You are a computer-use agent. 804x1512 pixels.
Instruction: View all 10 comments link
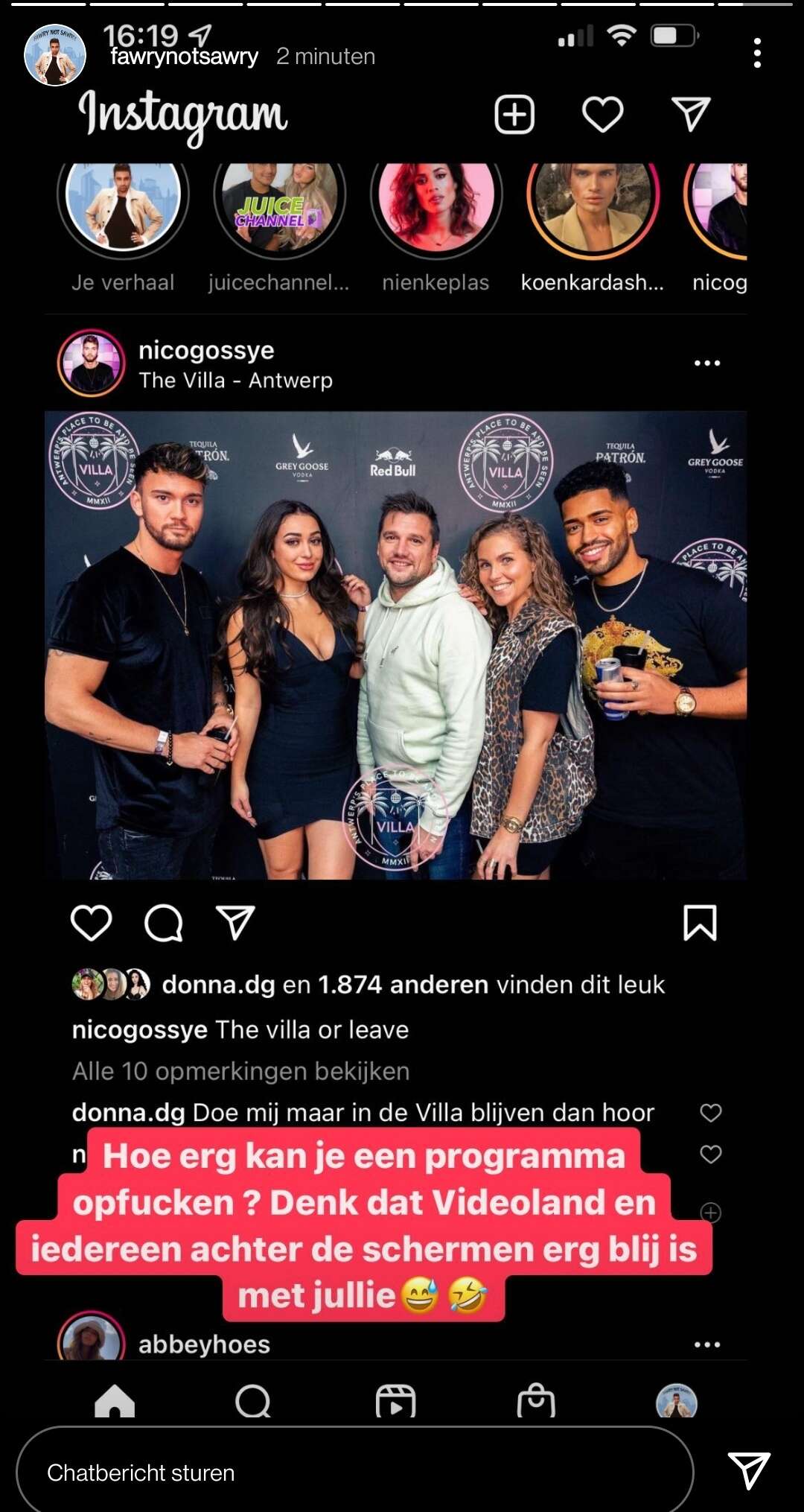coord(240,1071)
